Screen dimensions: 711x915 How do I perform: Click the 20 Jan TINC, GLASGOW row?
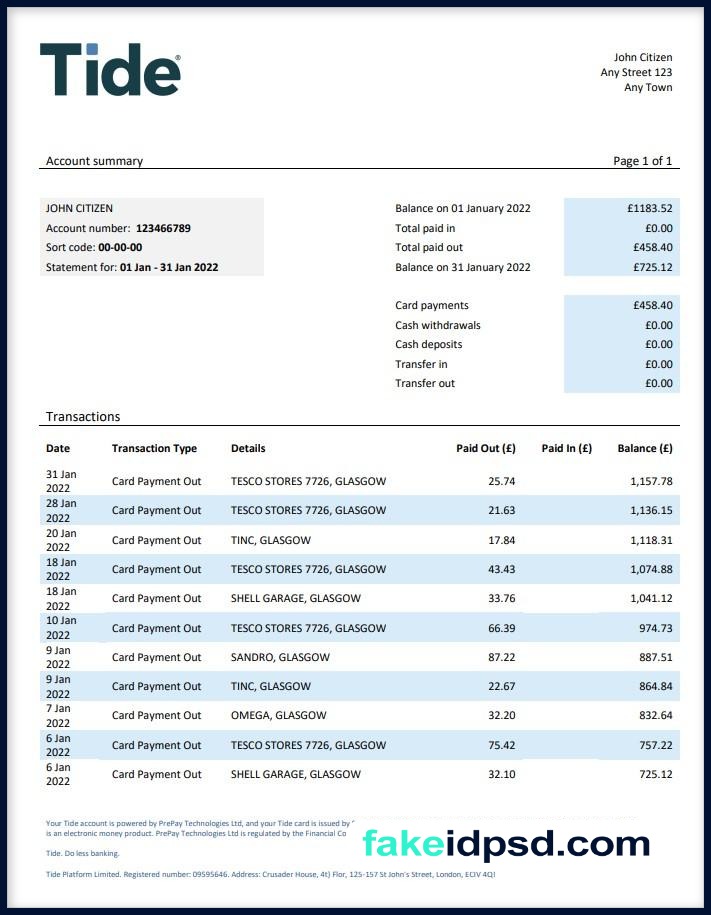tap(359, 540)
